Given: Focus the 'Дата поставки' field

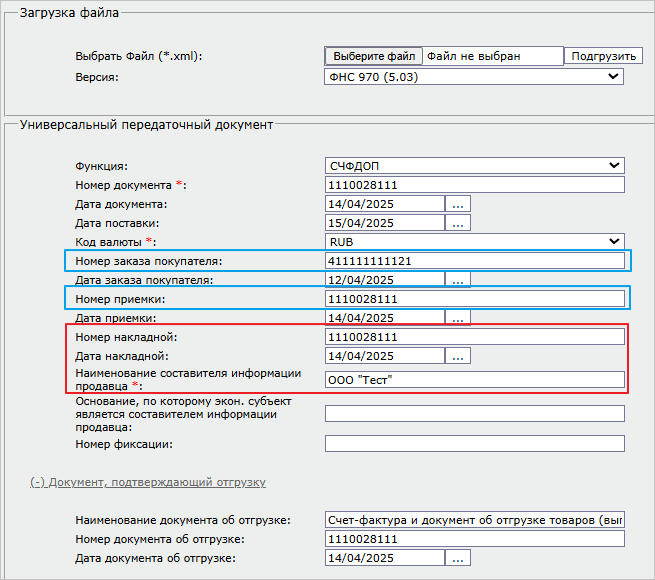Looking at the screenshot, I should [x=385, y=223].
